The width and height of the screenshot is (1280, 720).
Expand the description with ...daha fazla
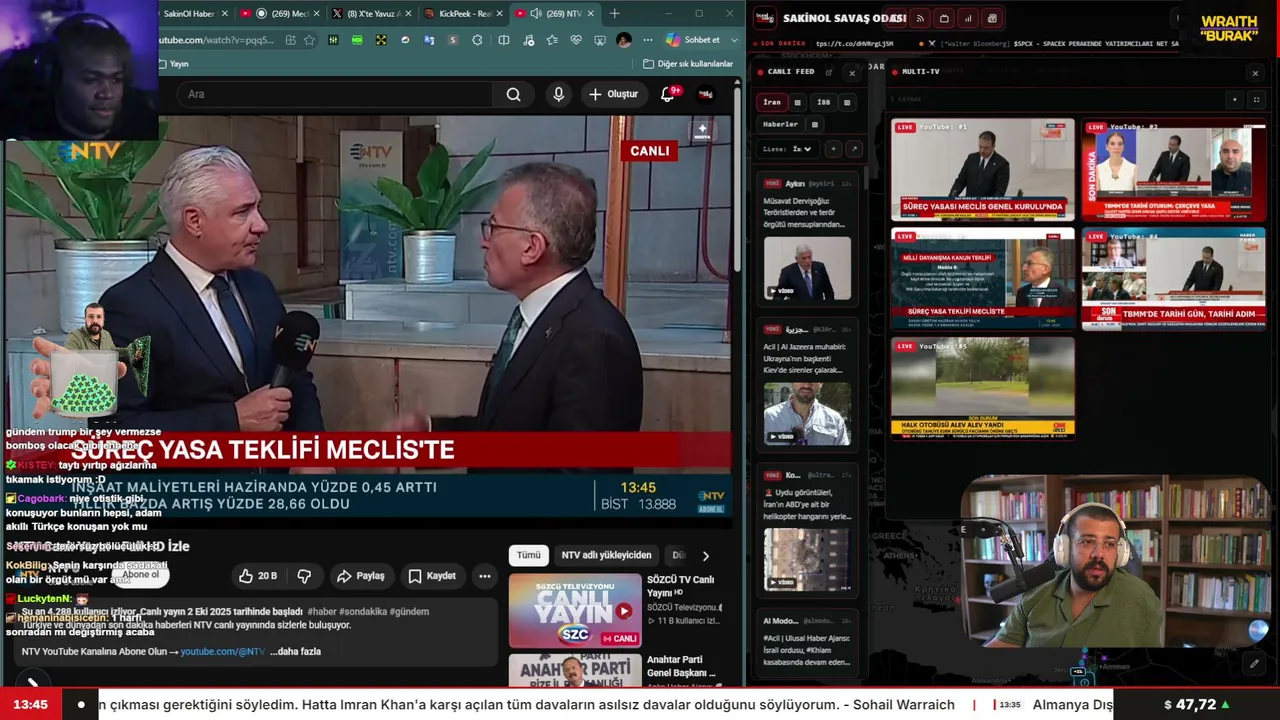tap(296, 652)
